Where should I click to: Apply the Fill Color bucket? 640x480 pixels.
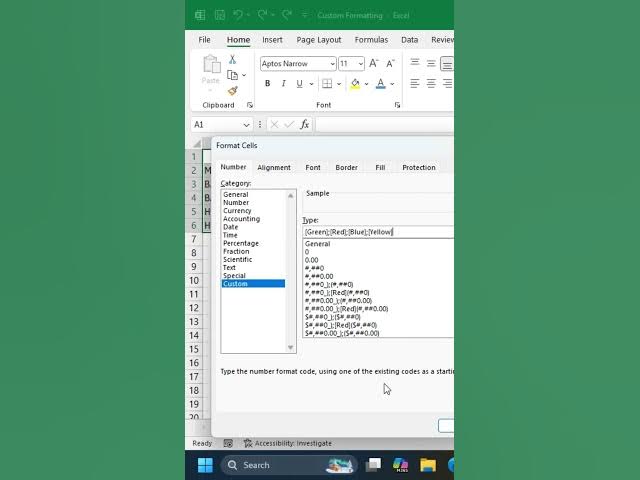click(355, 83)
